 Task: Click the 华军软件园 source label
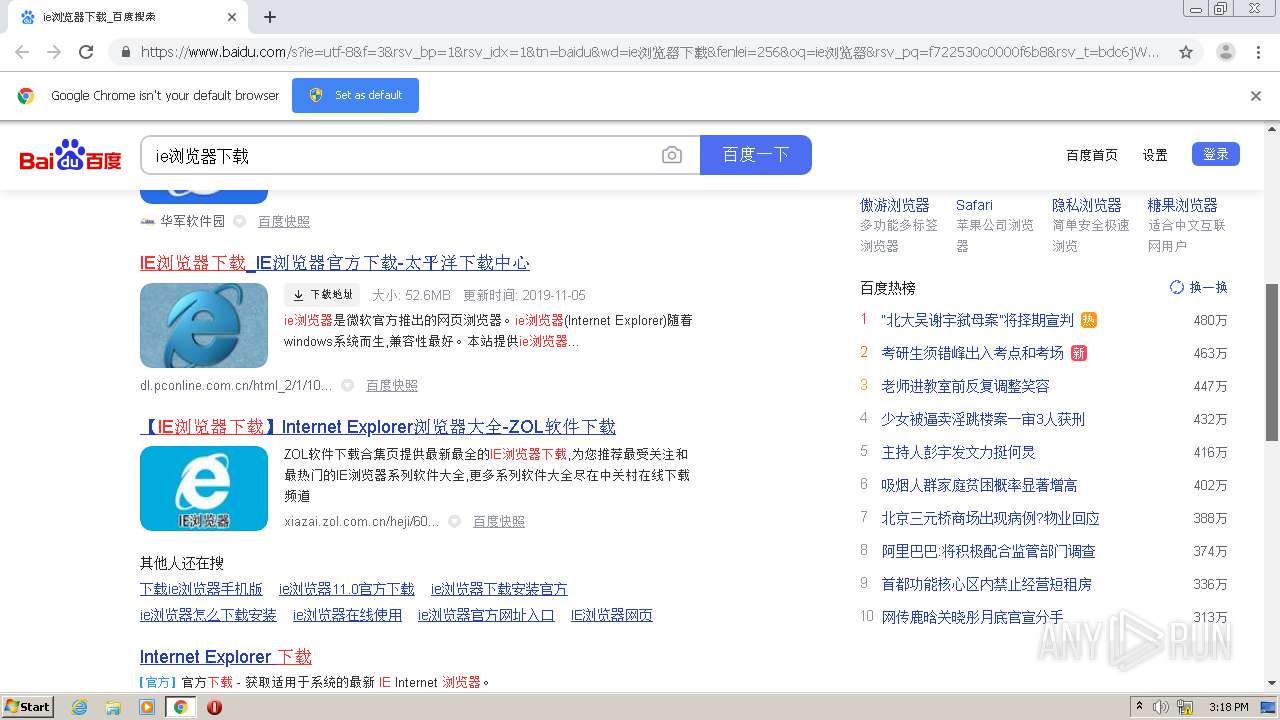pyautogui.click(x=192, y=221)
